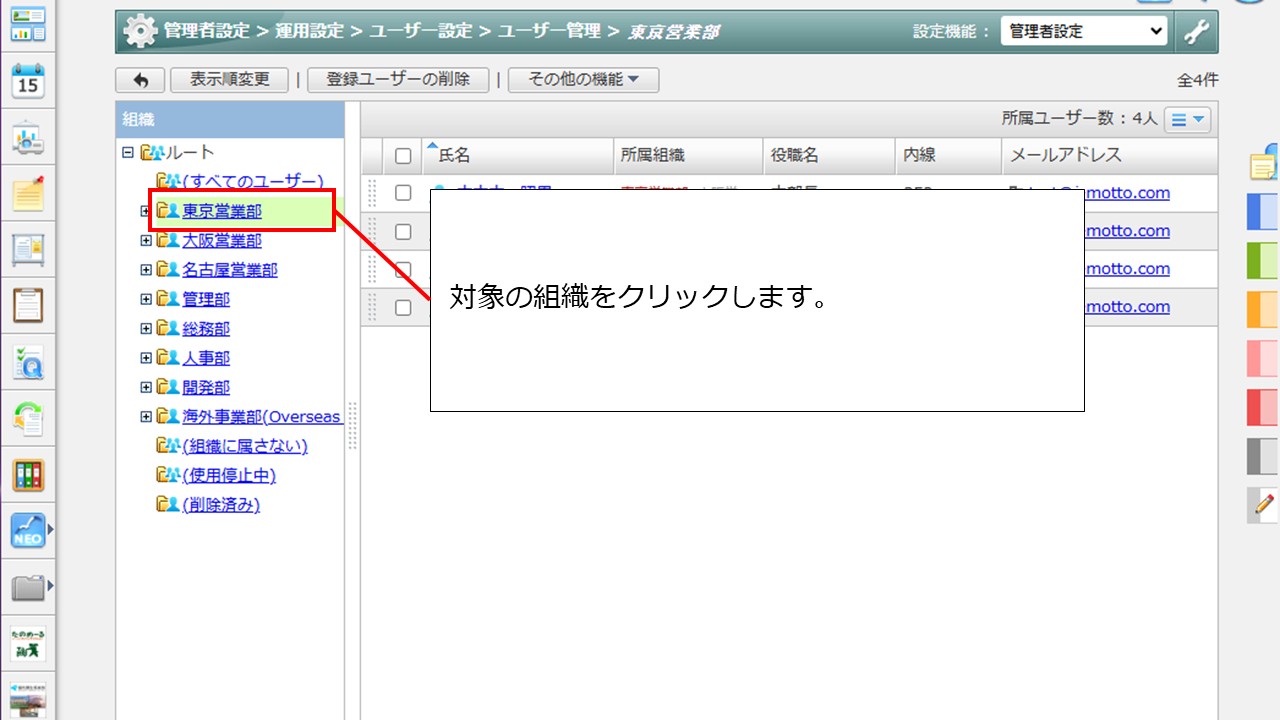This screenshot has width=1280, height=720.
Task: Click the 氏名 column header
Action: point(454,155)
